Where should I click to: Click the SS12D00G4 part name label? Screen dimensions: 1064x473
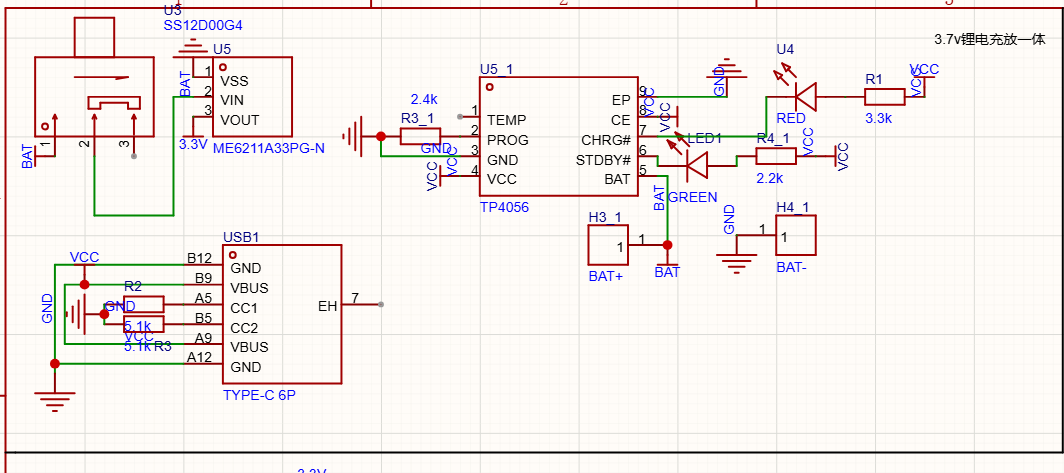point(203,26)
